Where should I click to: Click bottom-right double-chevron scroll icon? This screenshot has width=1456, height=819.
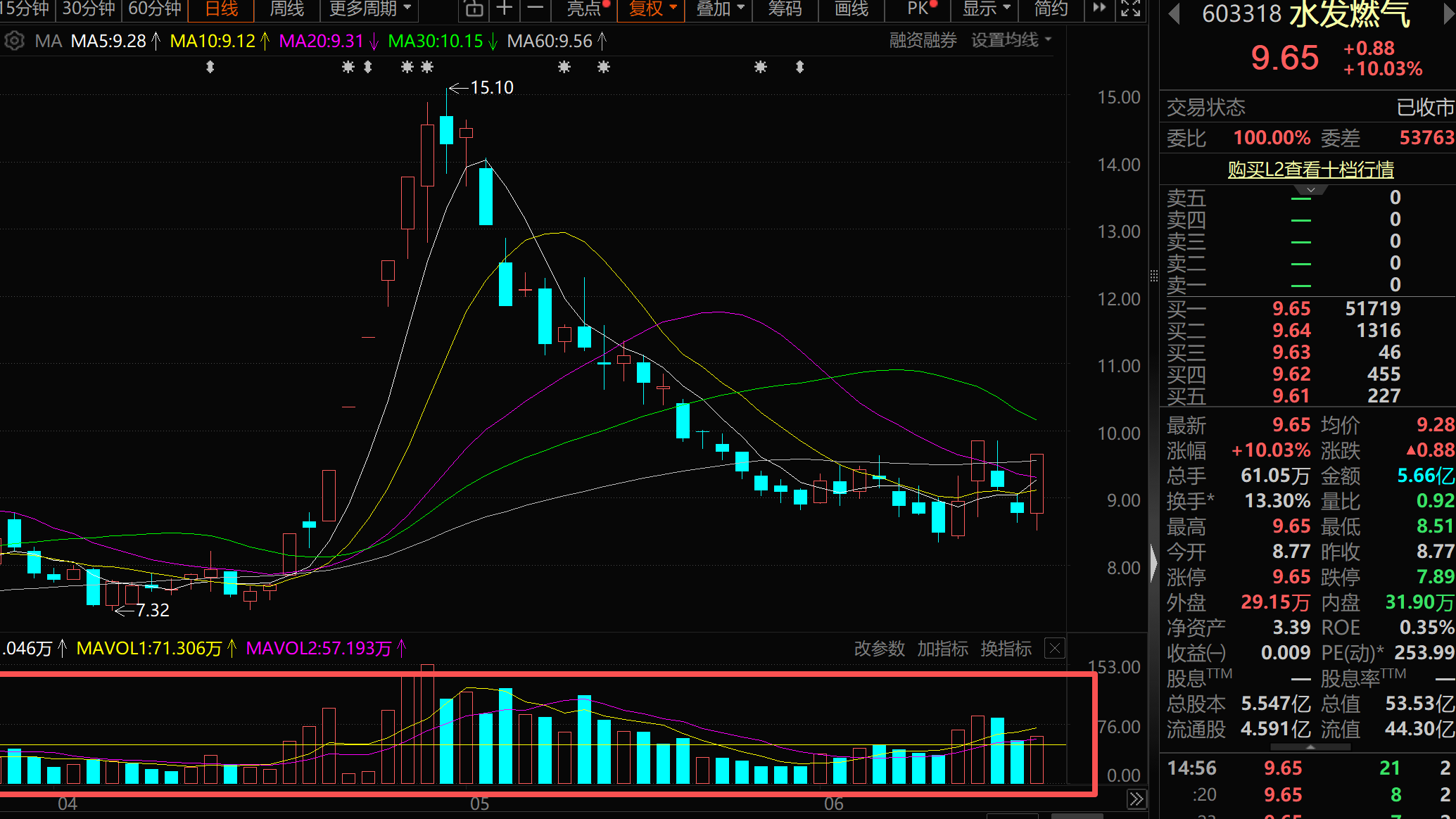tap(1137, 799)
